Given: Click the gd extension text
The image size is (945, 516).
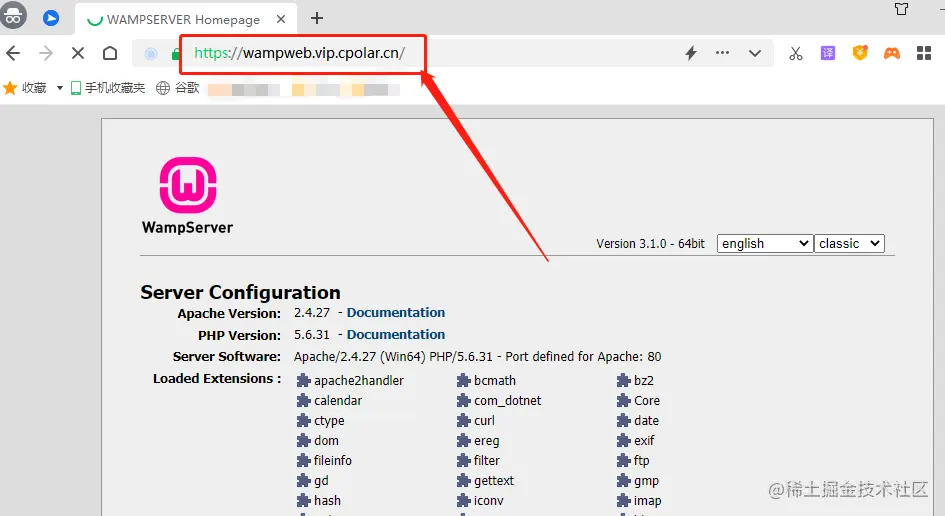Looking at the screenshot, I should [x=321, y=481].
